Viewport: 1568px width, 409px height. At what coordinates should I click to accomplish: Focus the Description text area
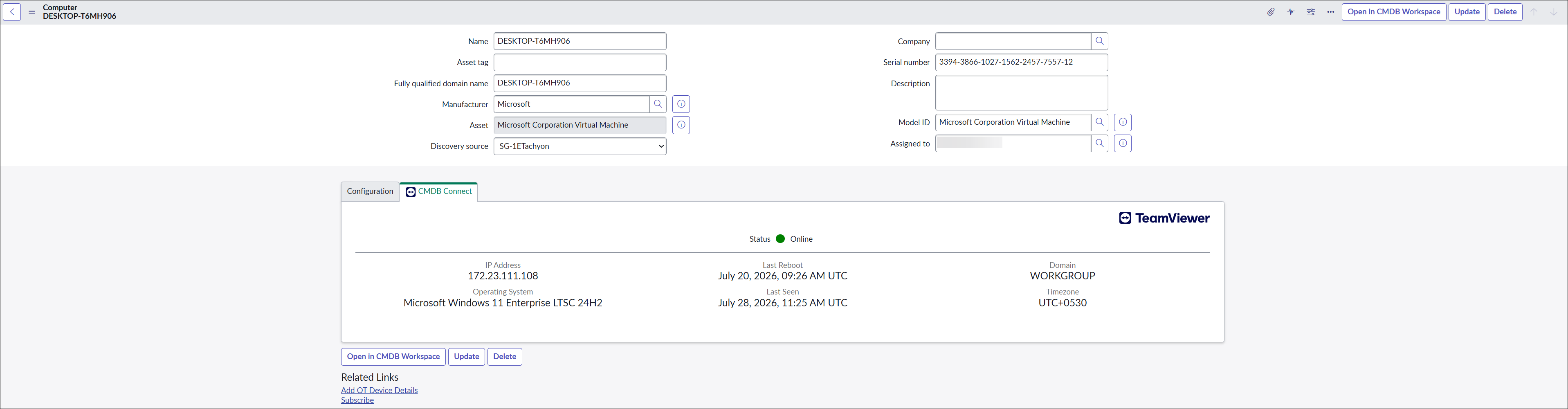pyautogui.click(x=1021, y=92)
